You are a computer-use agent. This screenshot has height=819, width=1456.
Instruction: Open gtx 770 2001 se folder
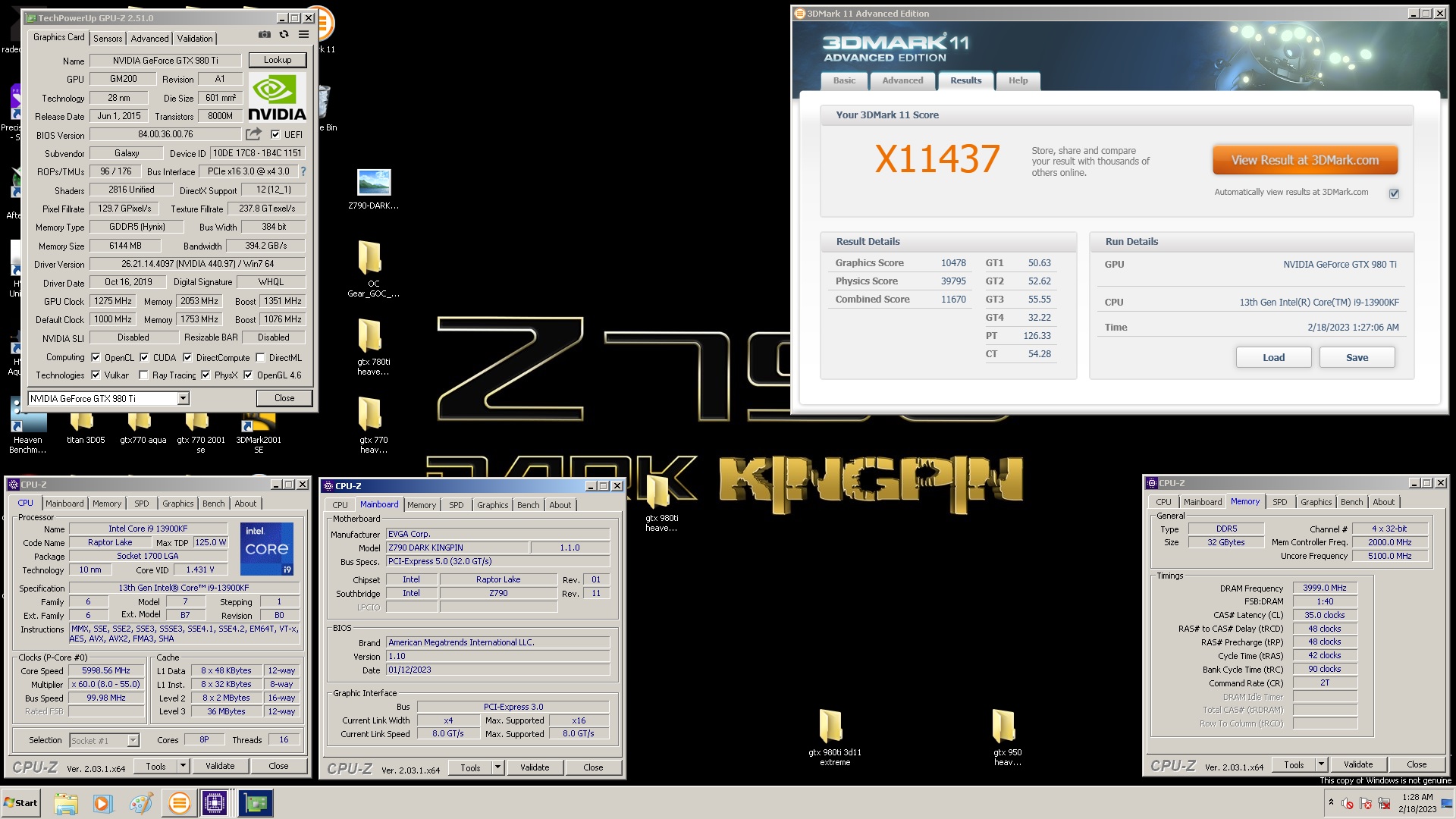[x=201, y=434]
